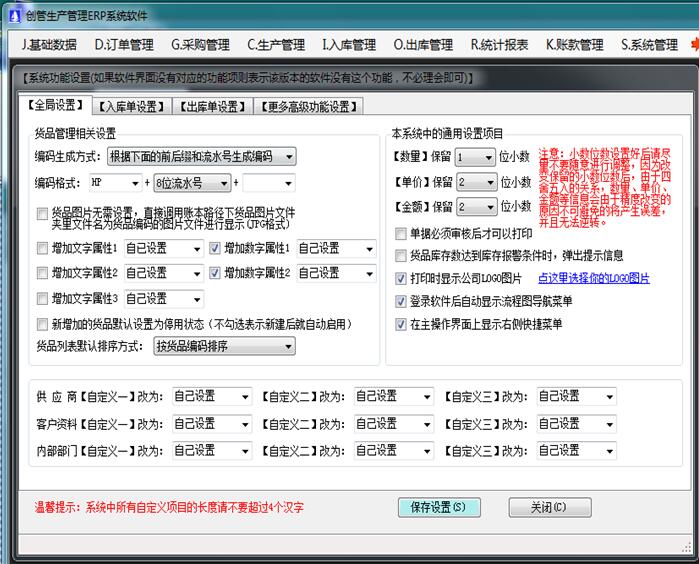This screenshot has height=564, width=699.
Task: Enable 单据必须审核后才可以打印 option
Action: [x=402, y=233]
